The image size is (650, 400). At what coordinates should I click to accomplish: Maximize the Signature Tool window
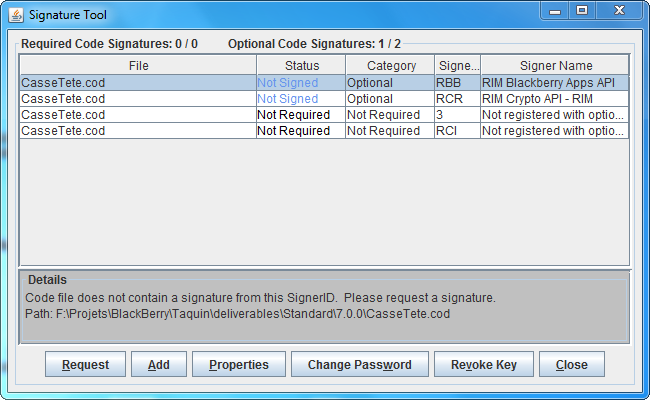pos(582,10)
